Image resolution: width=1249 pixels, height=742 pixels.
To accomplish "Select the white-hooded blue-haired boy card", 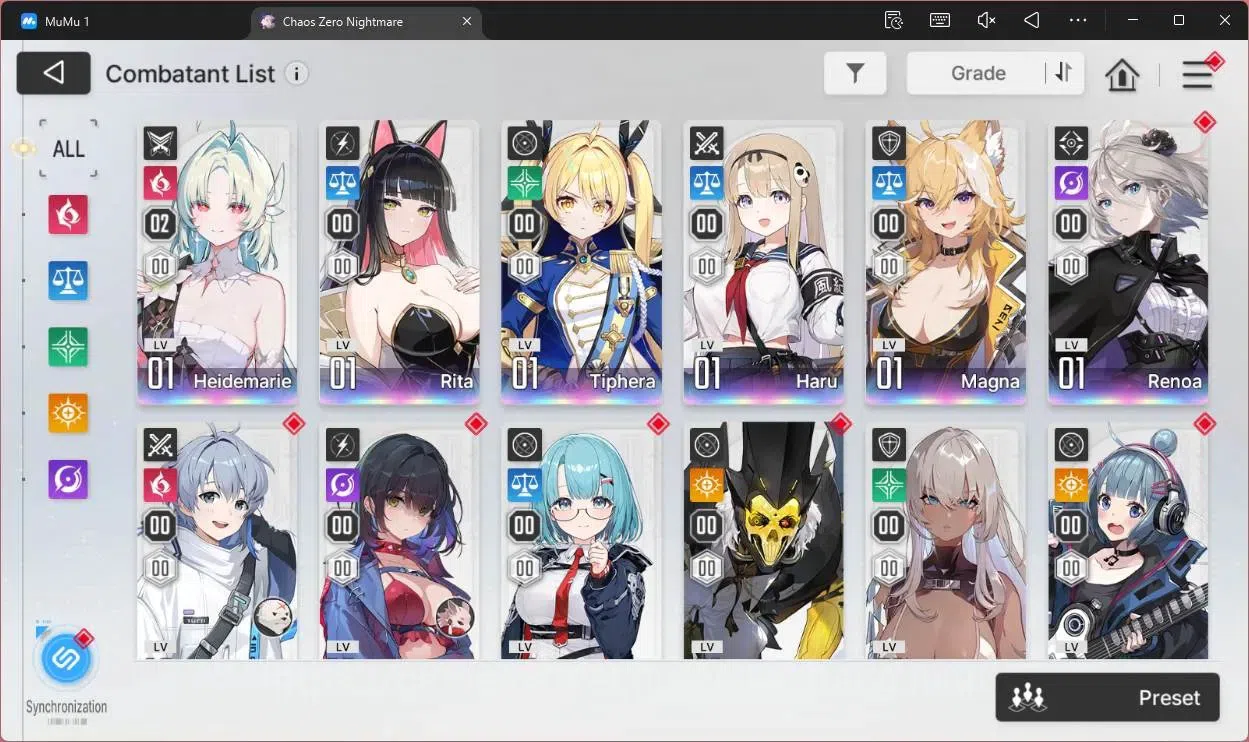I will pyautogui.click(x=217, y=541).
